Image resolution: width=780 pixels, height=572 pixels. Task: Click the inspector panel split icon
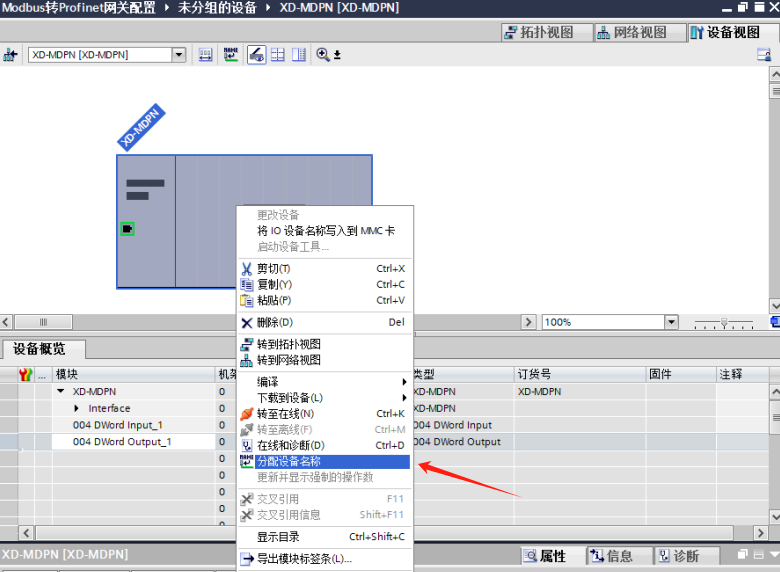(758, 555)
